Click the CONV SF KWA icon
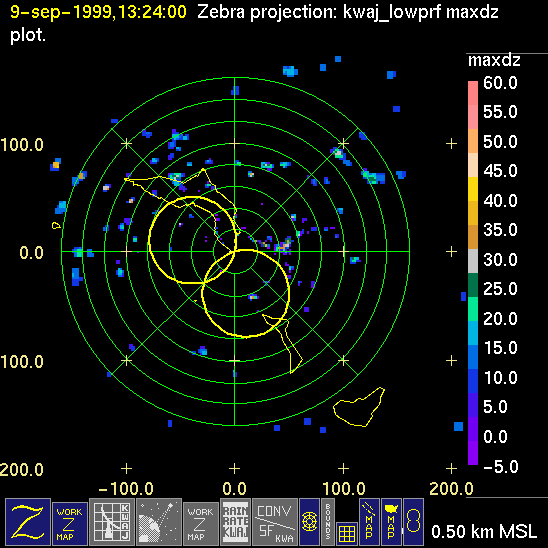This screenshot has height=548, width=548. coord(275,522)
